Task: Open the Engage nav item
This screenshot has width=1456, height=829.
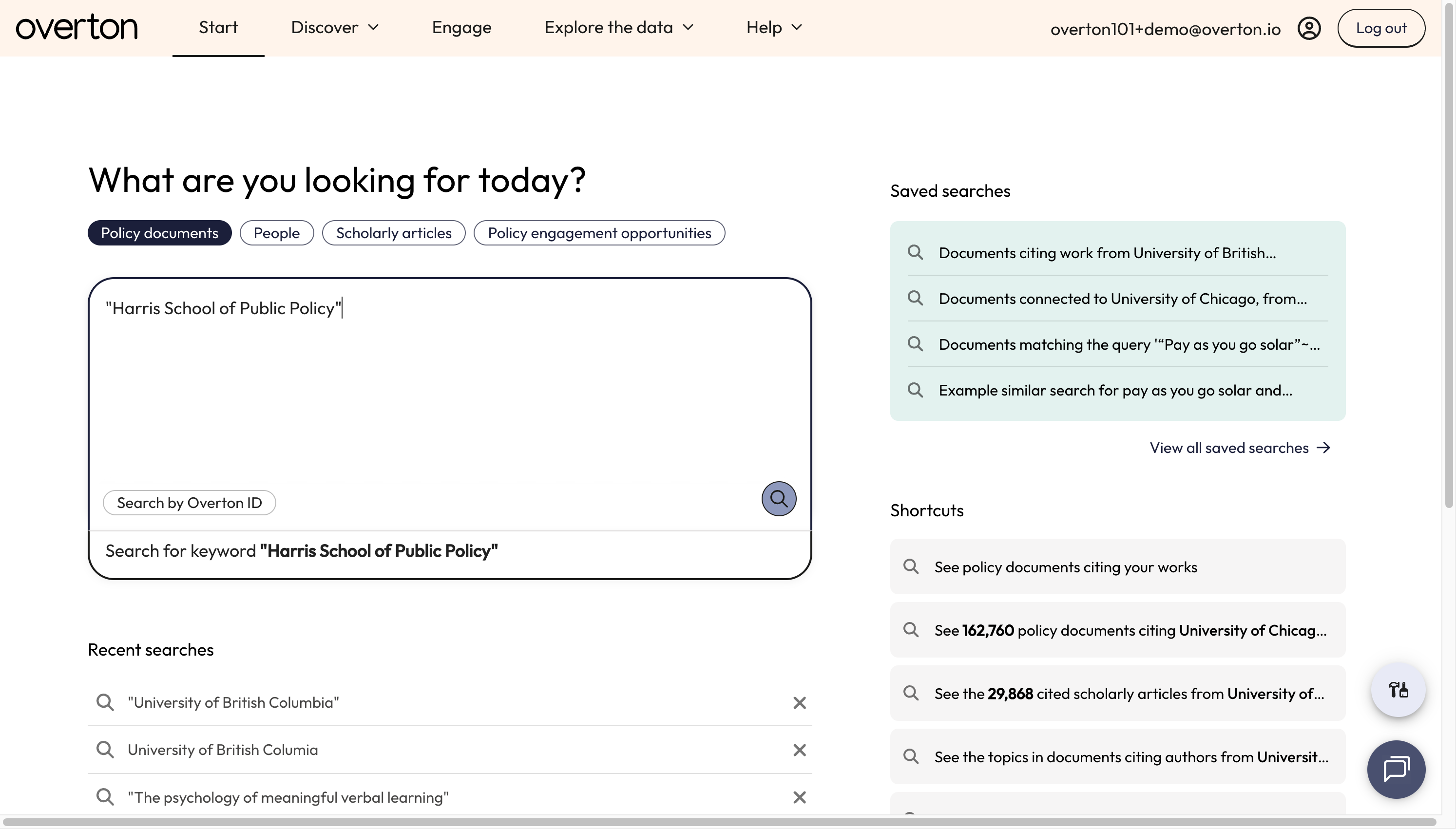Action: point(461,27)
